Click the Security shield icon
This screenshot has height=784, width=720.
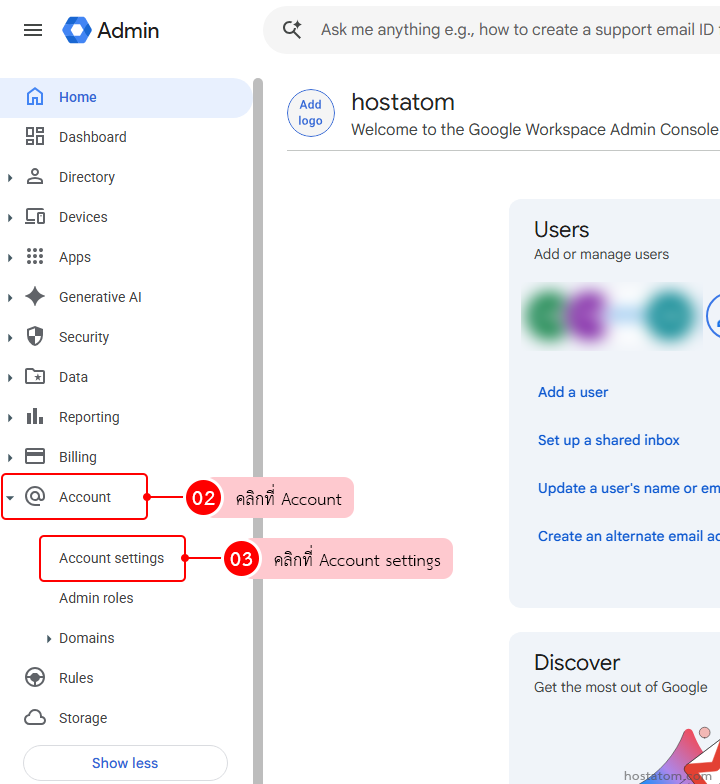34,336
